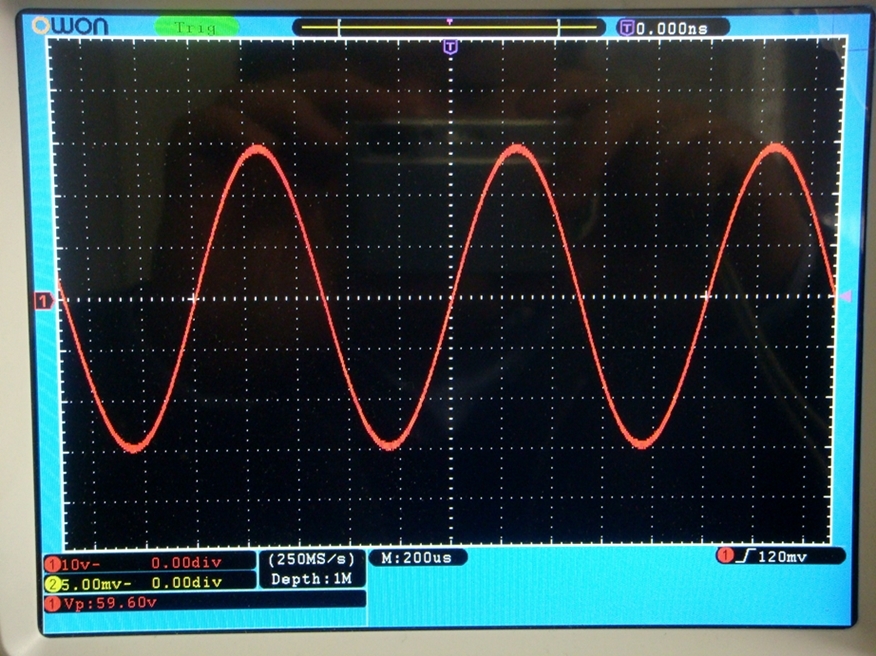
Task: Click the rising edge trigger slope symbol
Action: coord(746,555)
